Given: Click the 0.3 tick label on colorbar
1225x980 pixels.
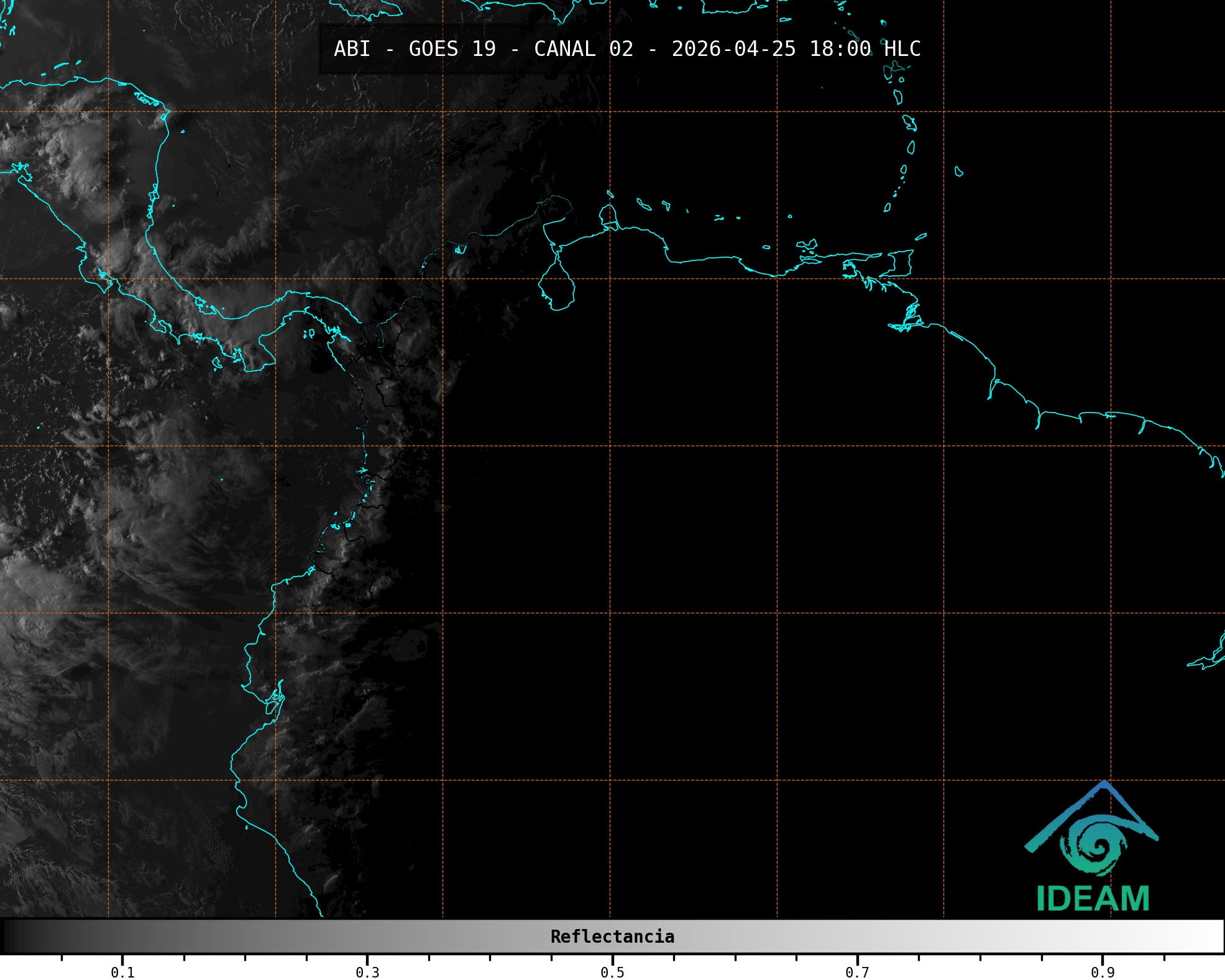Looking at the screenshot, I should (367, 972).
